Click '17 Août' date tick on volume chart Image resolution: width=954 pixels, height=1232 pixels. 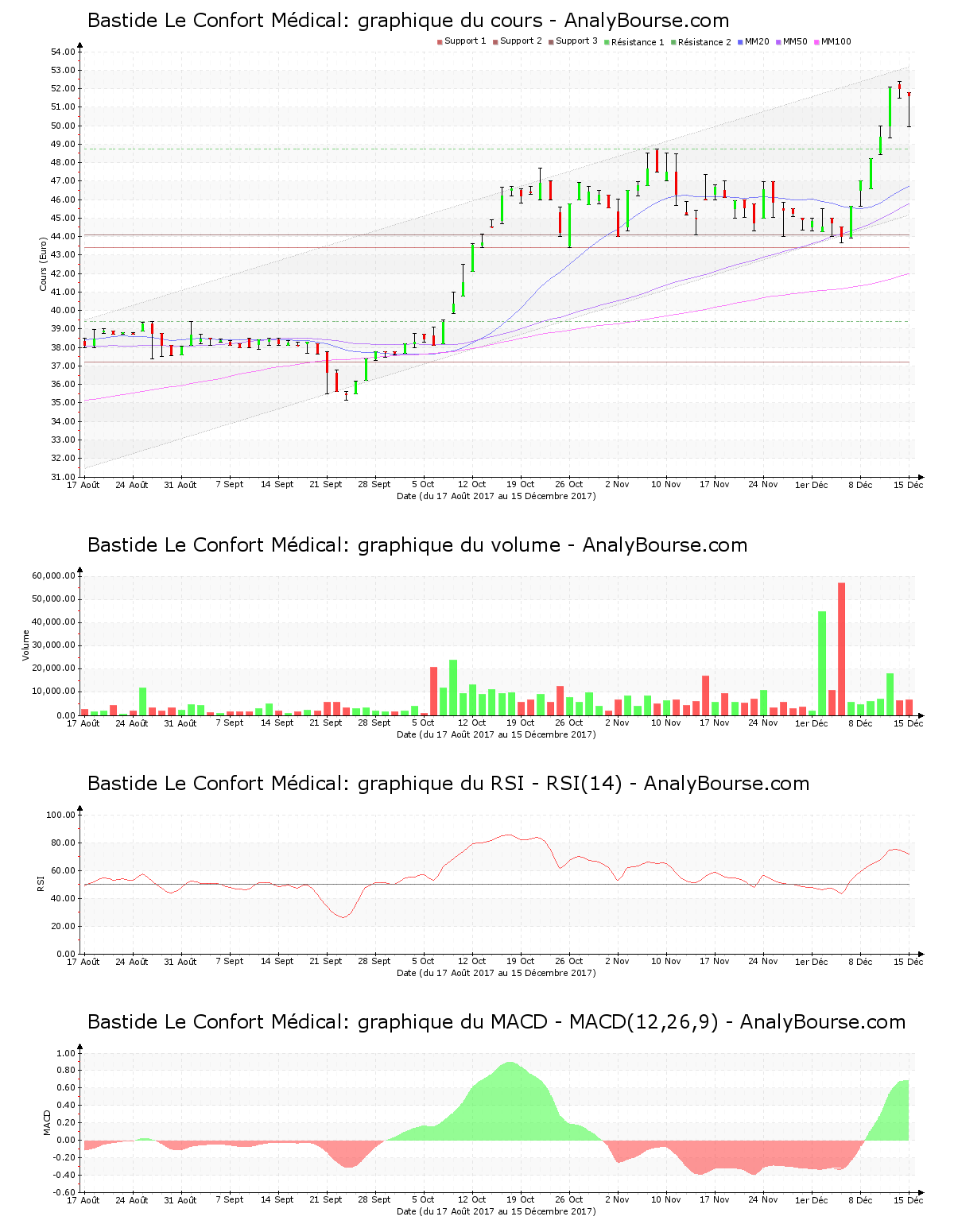83,723
